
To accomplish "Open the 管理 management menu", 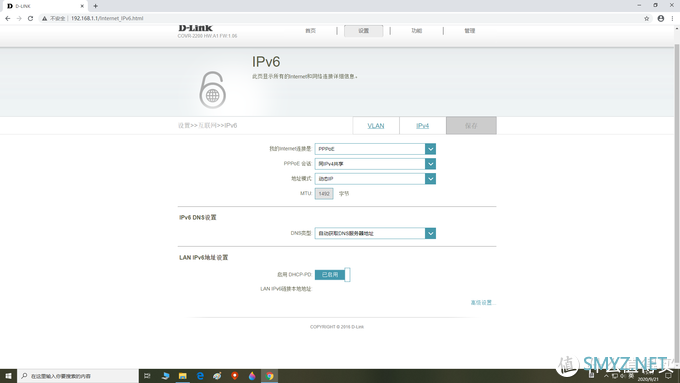I will (470, 31).
